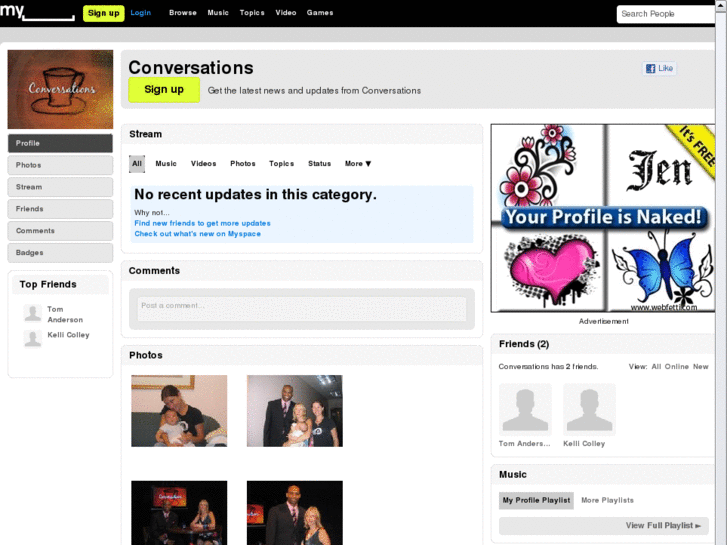Focus the Search People field
Screen dimensions: 727x545
[x=665, y=14]
